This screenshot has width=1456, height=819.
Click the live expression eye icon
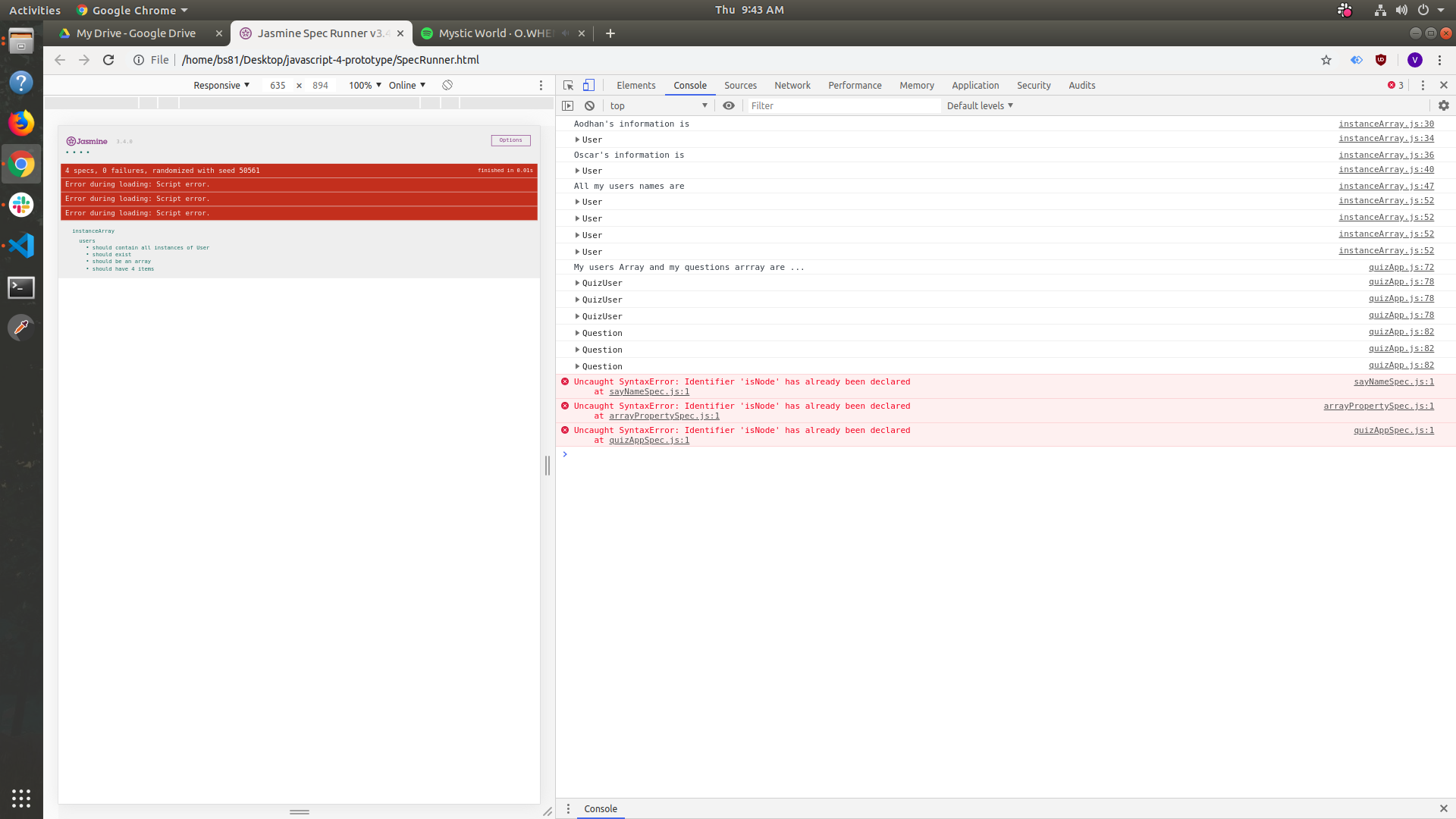[729, 106]
